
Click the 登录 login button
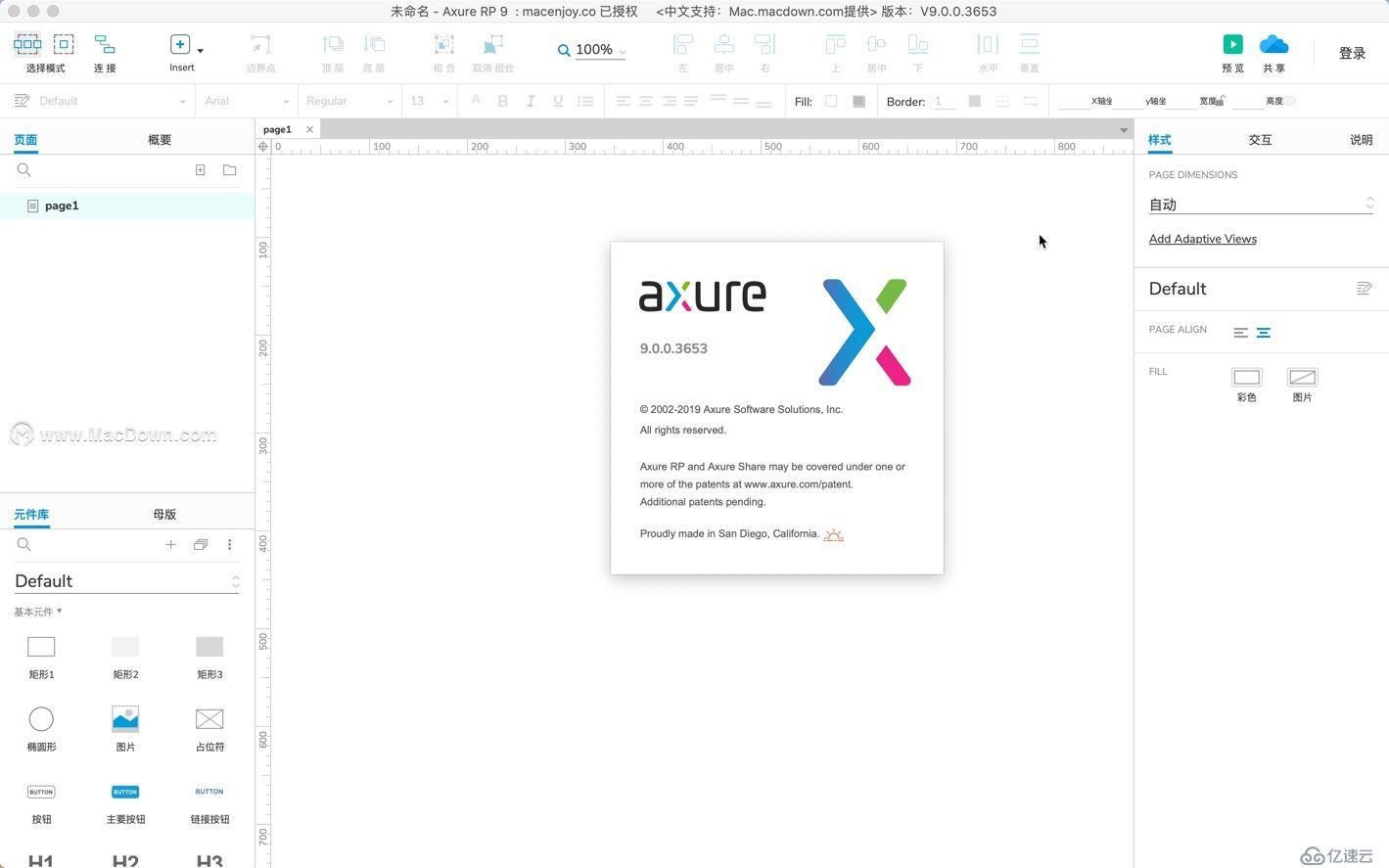pos(1352,53)
